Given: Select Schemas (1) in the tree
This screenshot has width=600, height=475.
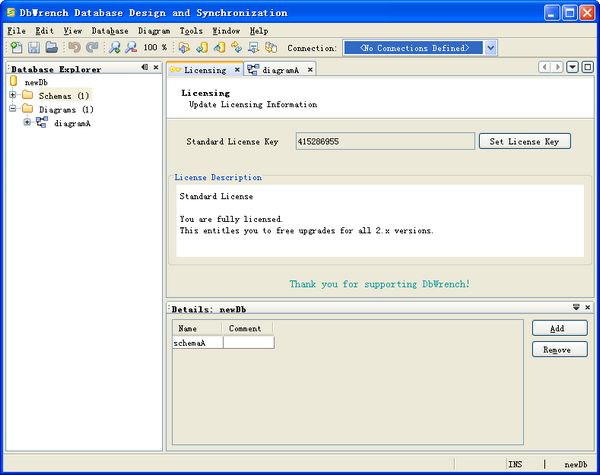Looking at the screenshot, I should point(64,95).
